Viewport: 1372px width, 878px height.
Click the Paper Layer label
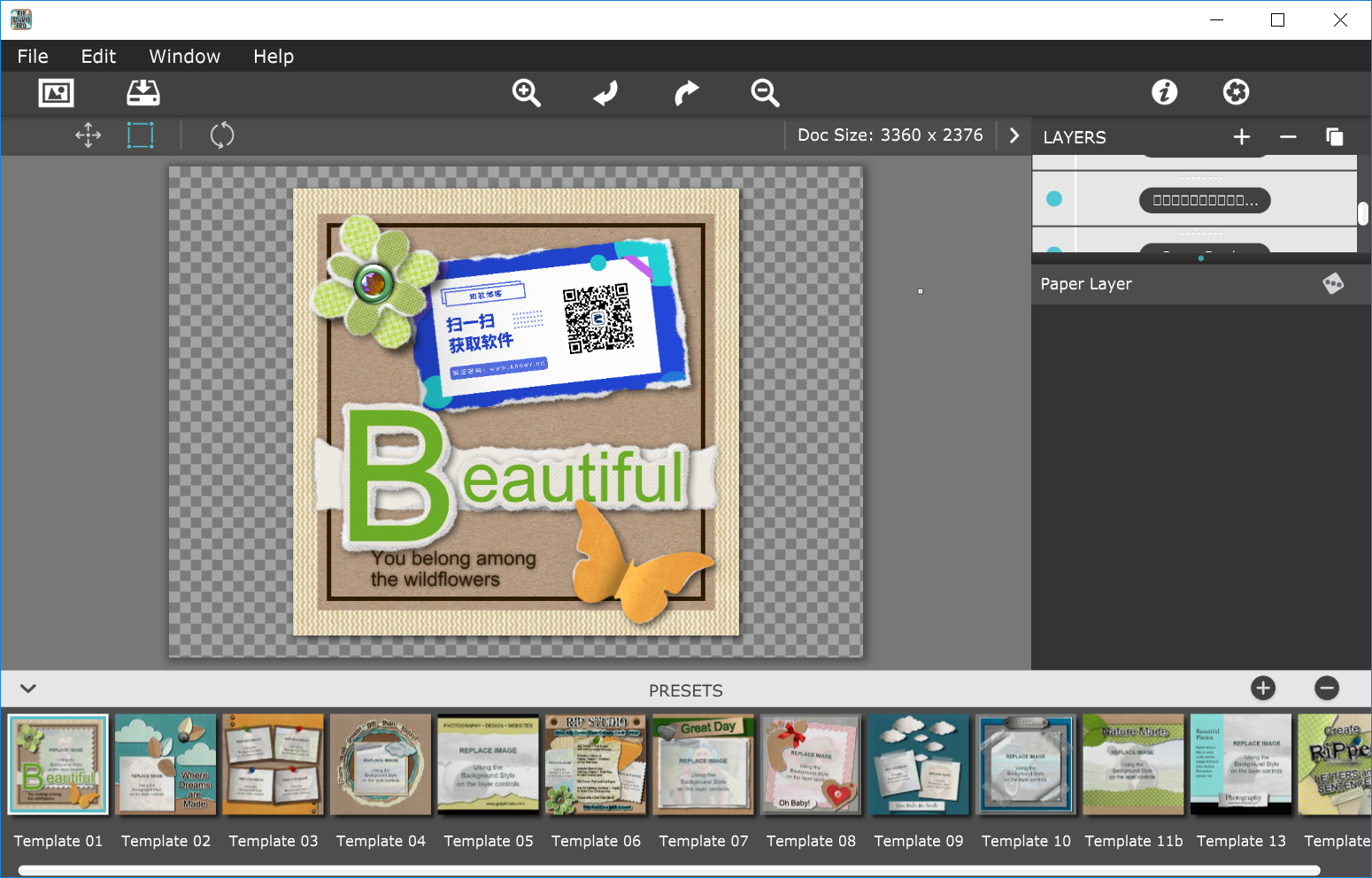coord(1086,284)
